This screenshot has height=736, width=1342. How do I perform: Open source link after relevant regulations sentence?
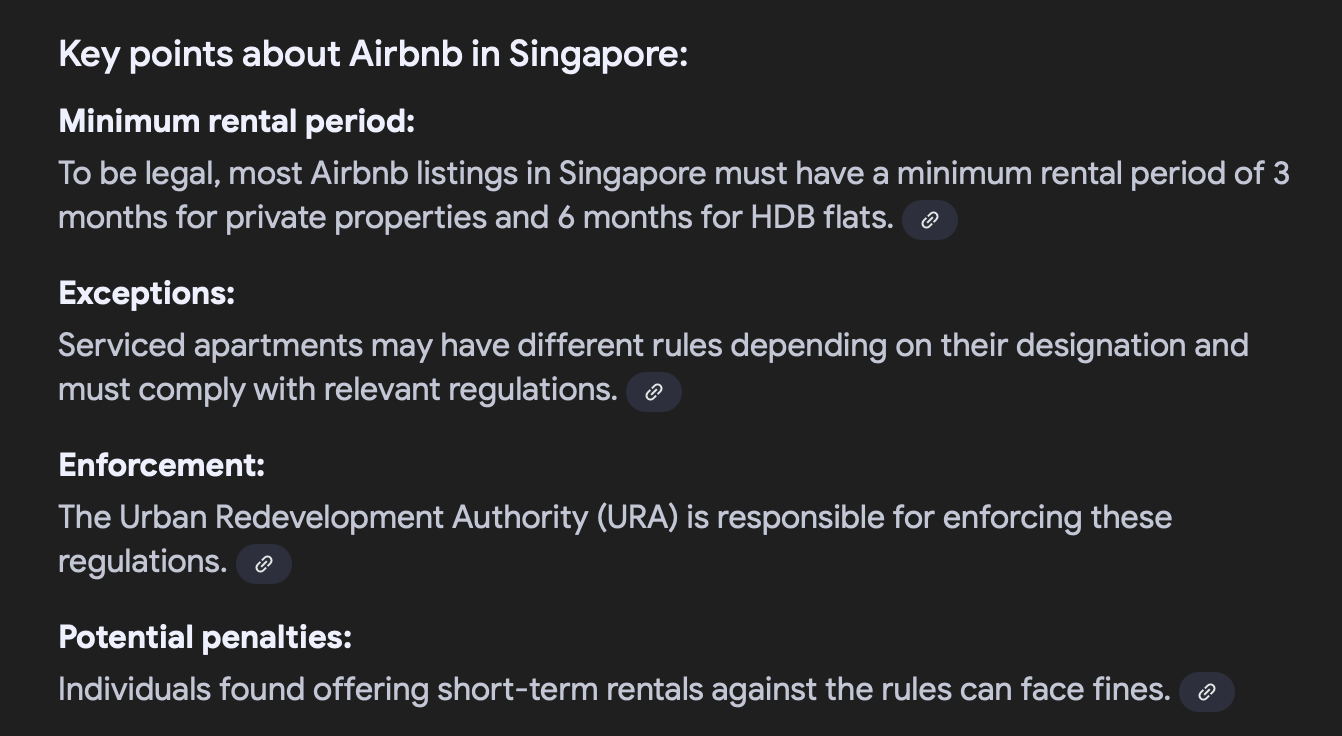pos(653,392)
